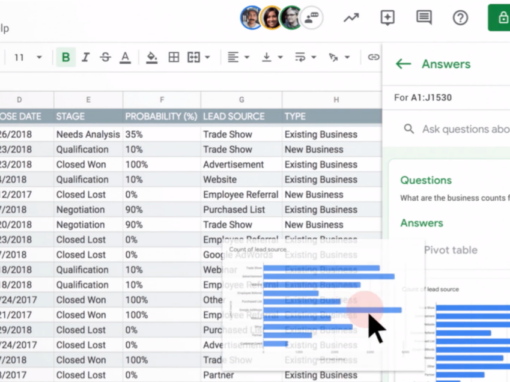Click the horizontal align icon

(233, 57)
